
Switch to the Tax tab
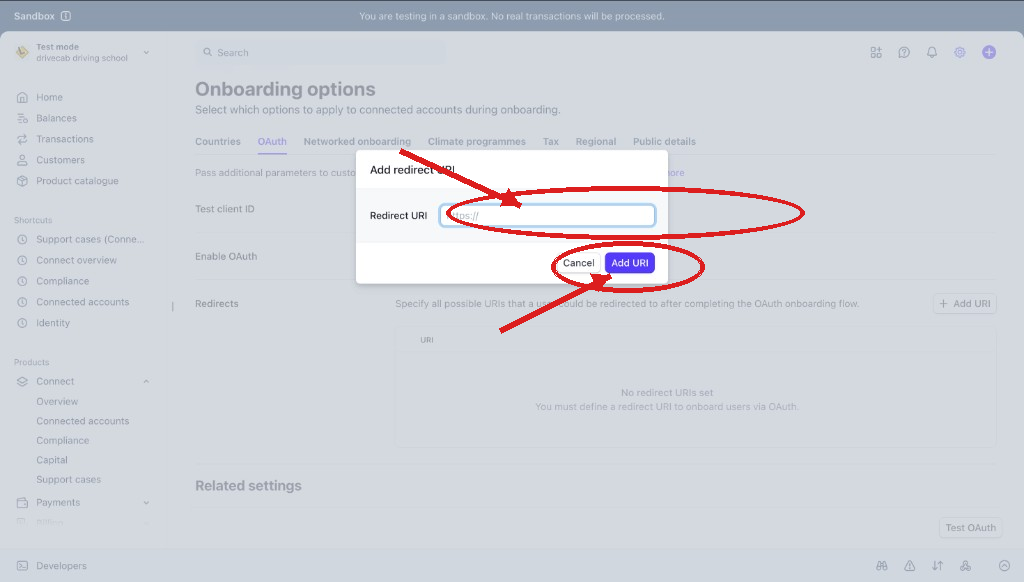551,142
